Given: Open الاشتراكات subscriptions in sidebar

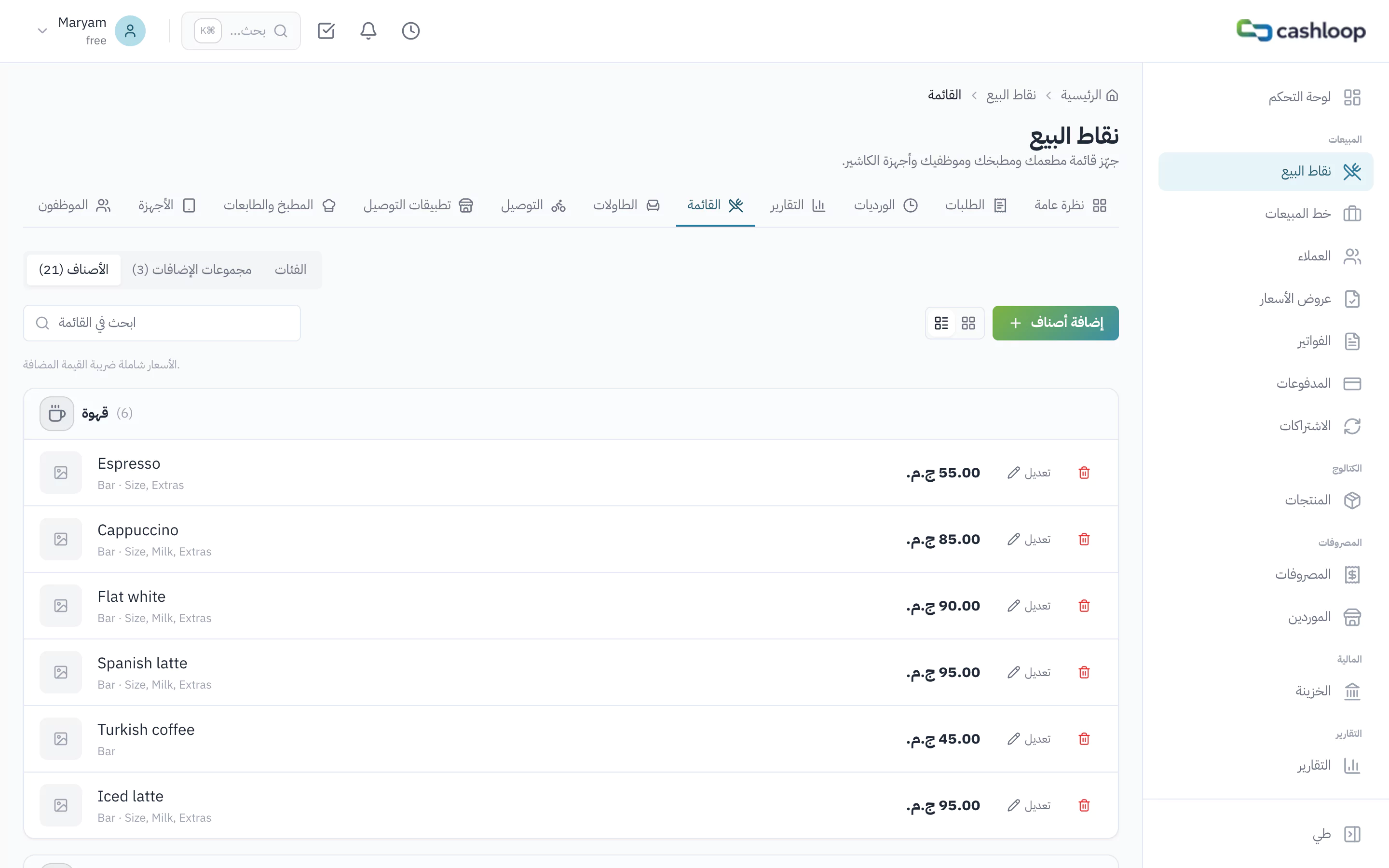Looking at the screenshot, I should 1266,426.
